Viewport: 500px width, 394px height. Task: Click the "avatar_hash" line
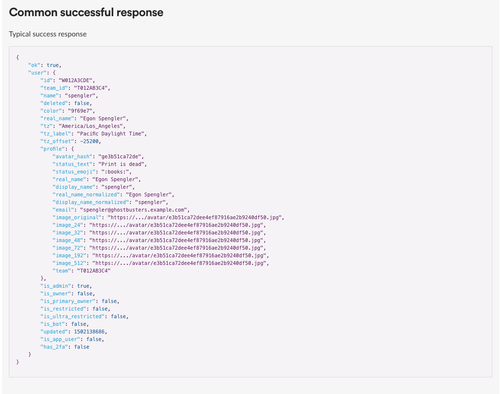(98, 157)
